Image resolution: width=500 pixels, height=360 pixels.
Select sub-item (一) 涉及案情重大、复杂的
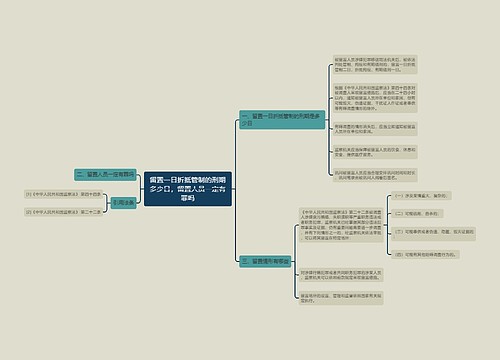point(422,196)
